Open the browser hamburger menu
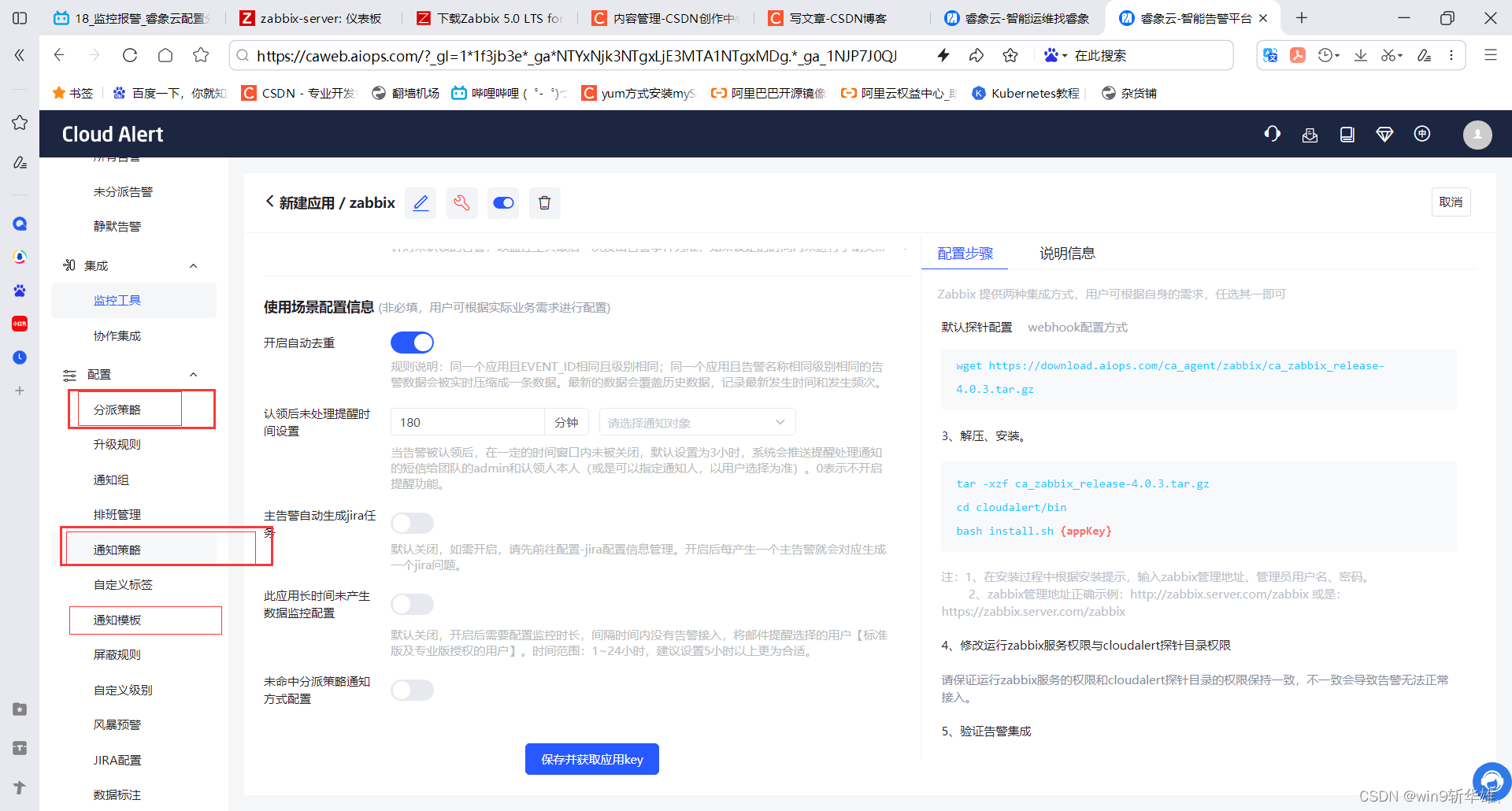This screenshot has width=1512, height=811. (1491, 55)
